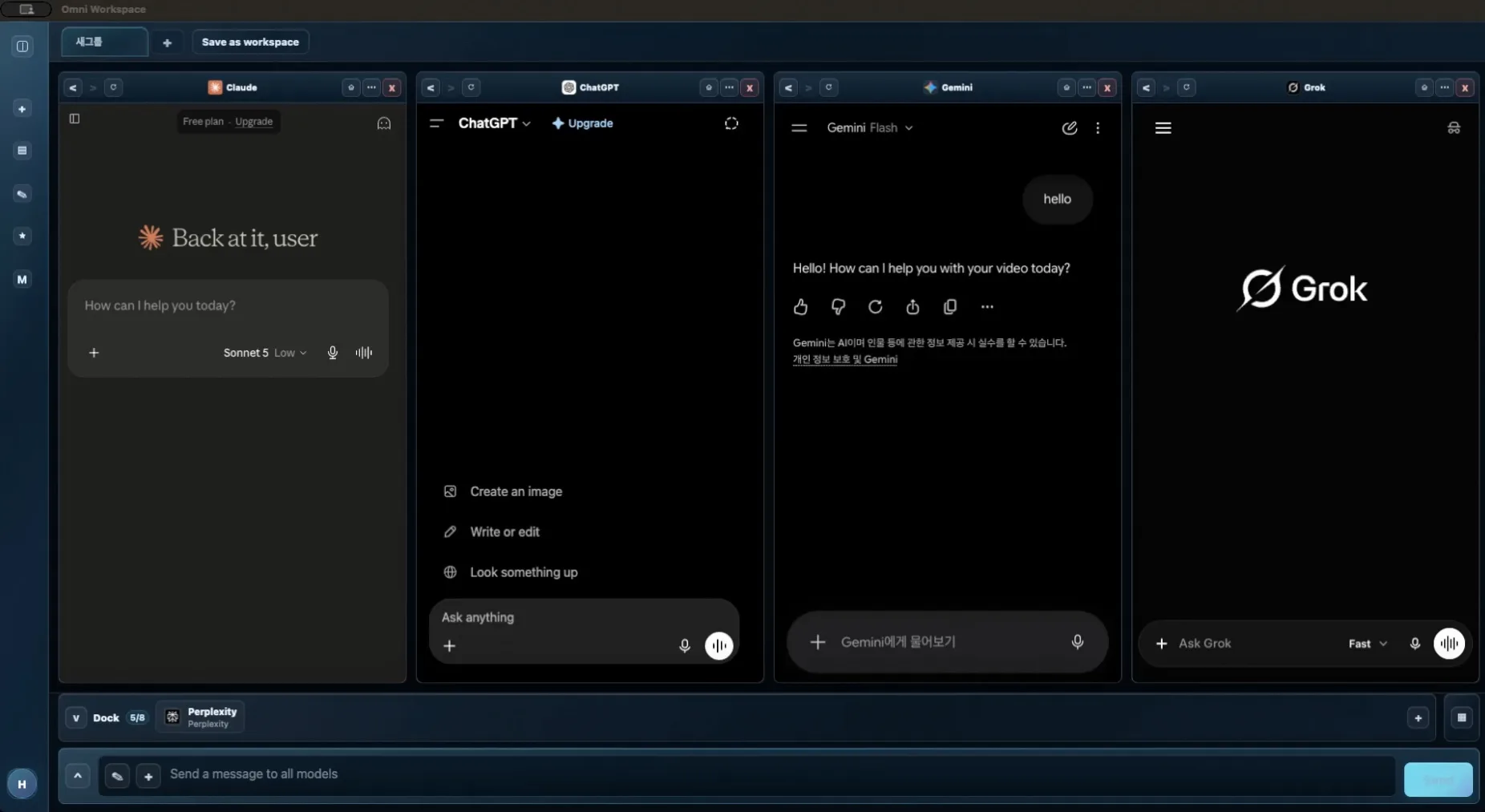The height and width of the screenshot is (812, 1485).
Task: Copy the Gemini response
Action: [950, 306]
